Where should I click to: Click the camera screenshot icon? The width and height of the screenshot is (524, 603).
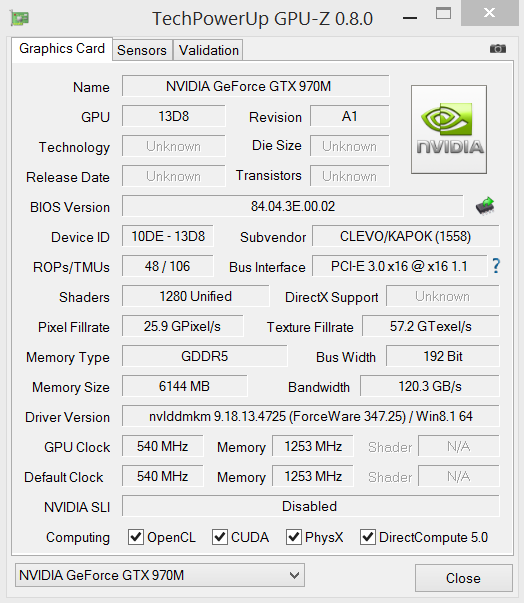pos(497,49)
